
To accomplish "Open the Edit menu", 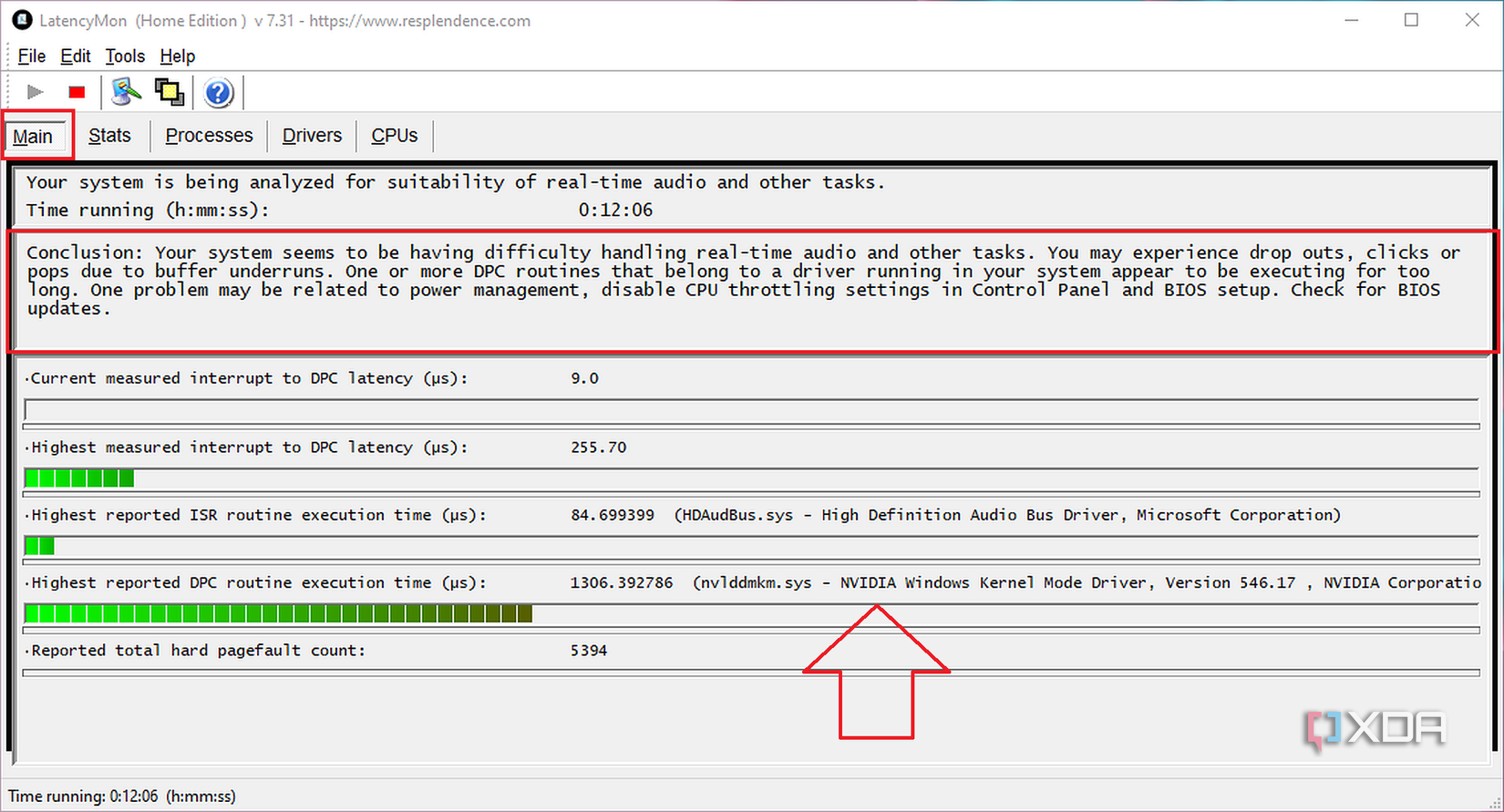I will (x=76, y=57).
